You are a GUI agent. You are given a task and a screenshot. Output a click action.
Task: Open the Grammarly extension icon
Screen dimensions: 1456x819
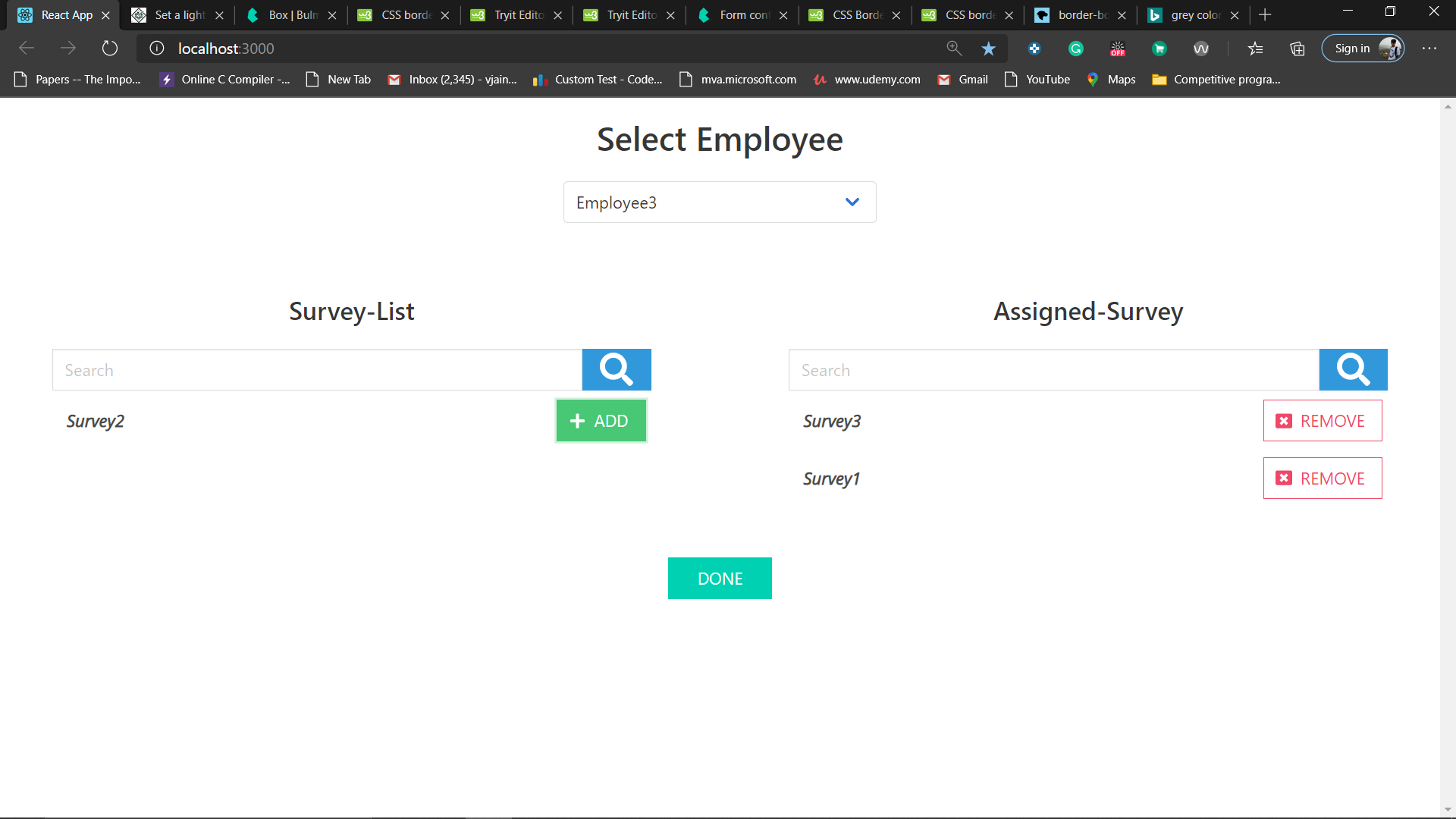[x=1075, y=49]
